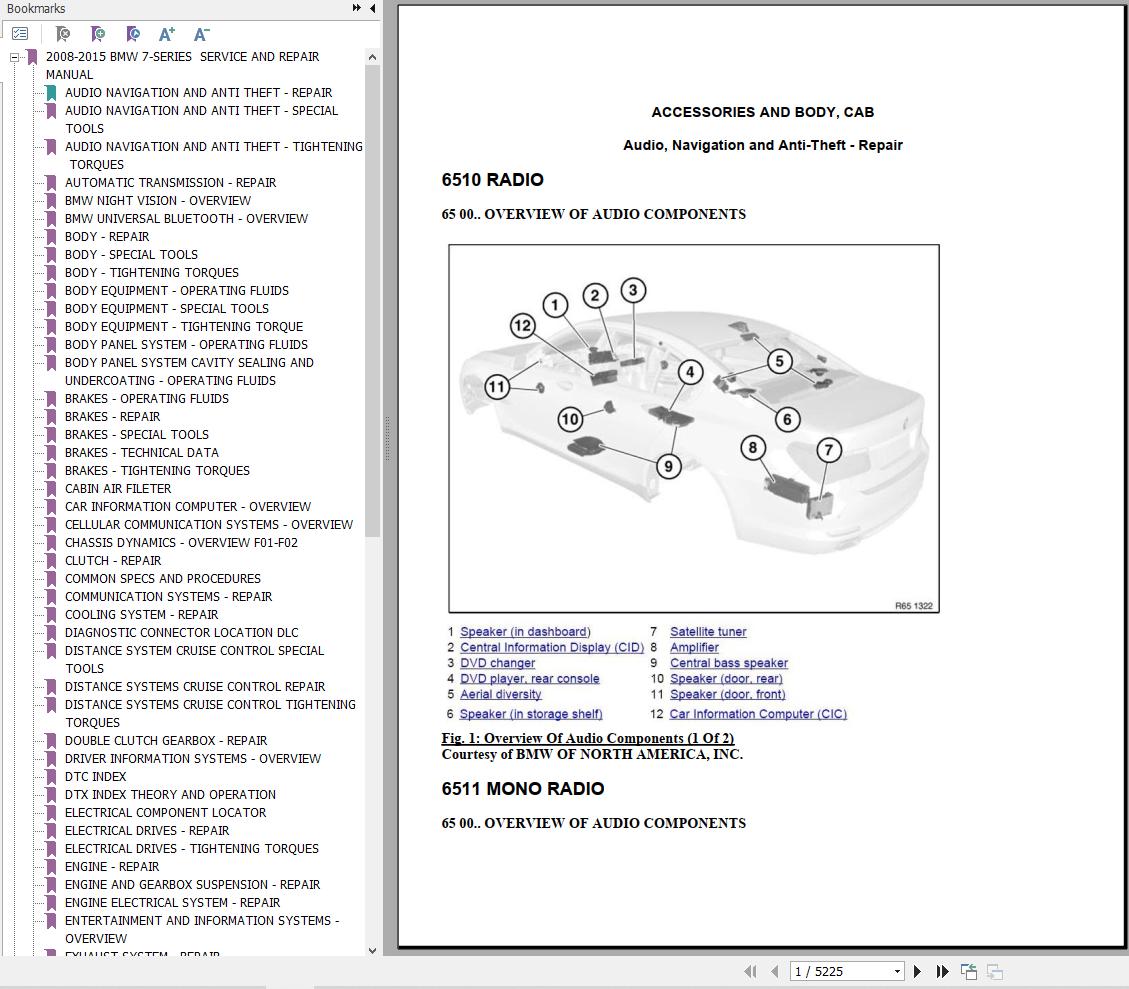Go to the previous page

(775, 971)
